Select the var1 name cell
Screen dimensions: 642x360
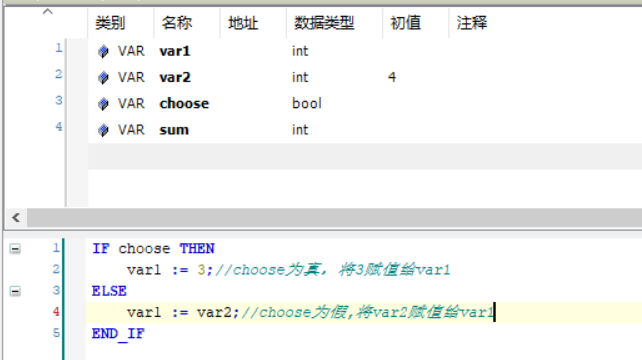click(x=175, y=51)
